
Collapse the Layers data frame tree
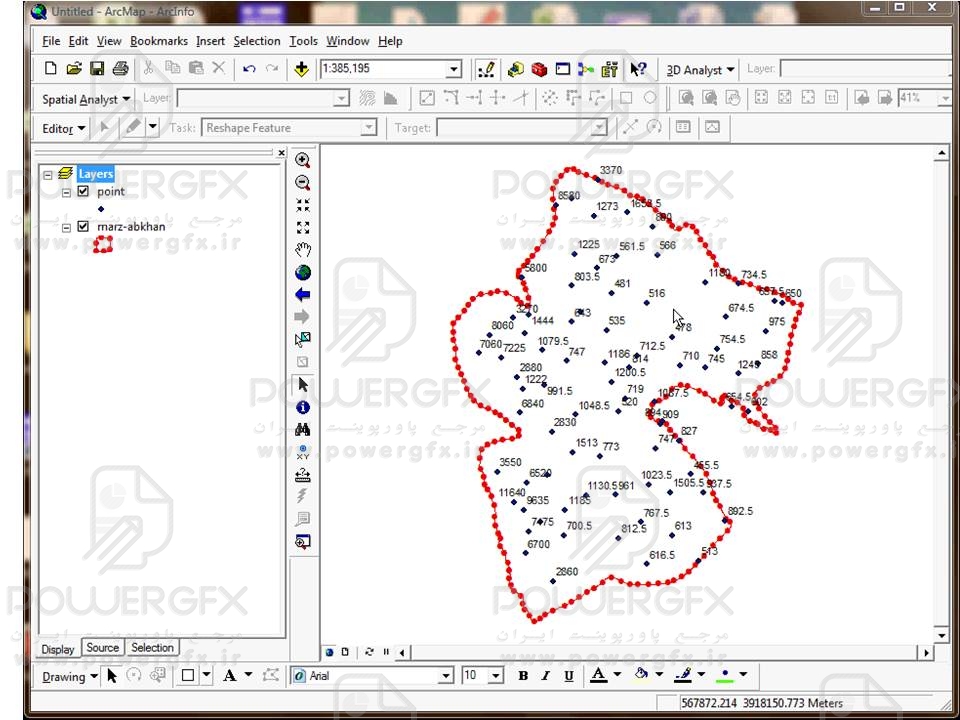click(47, 174)
